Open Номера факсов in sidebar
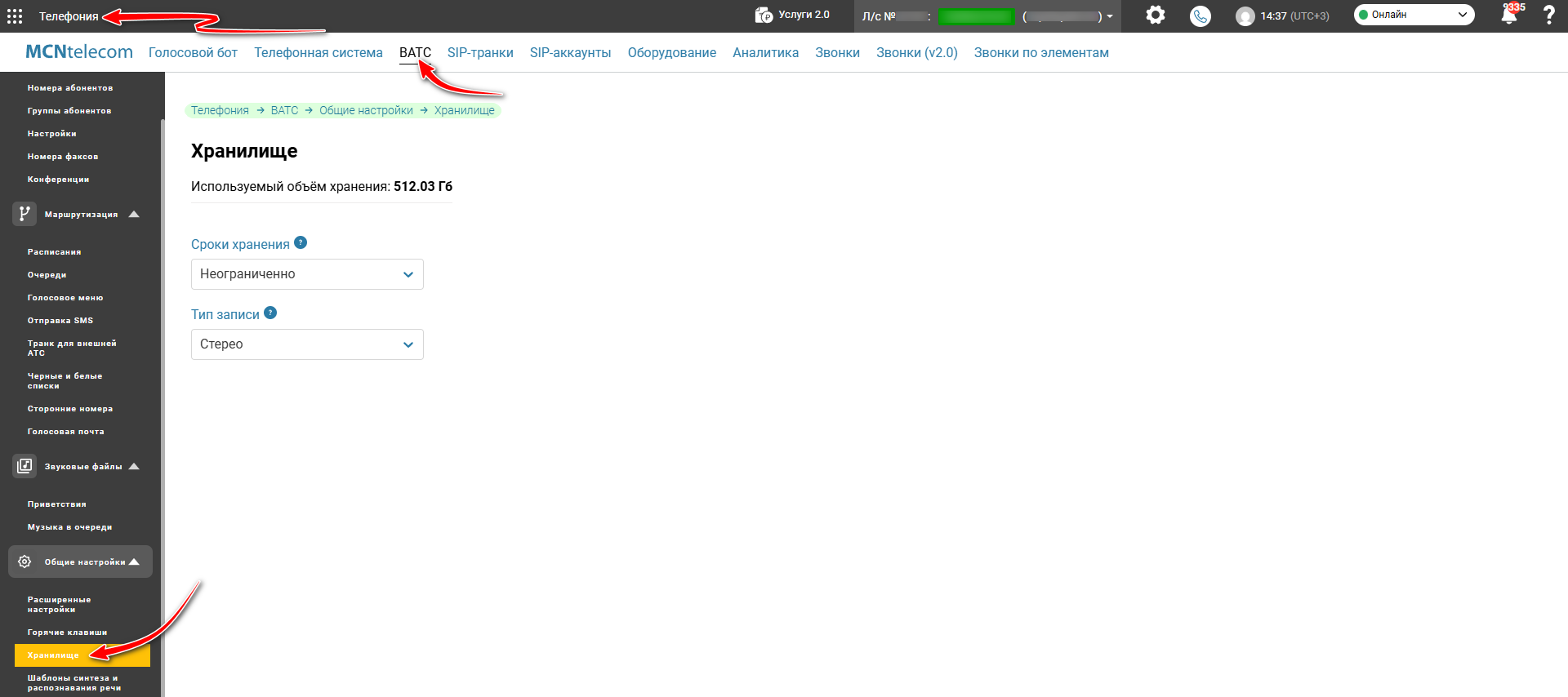1568x697 pixels. pos(63,156)
